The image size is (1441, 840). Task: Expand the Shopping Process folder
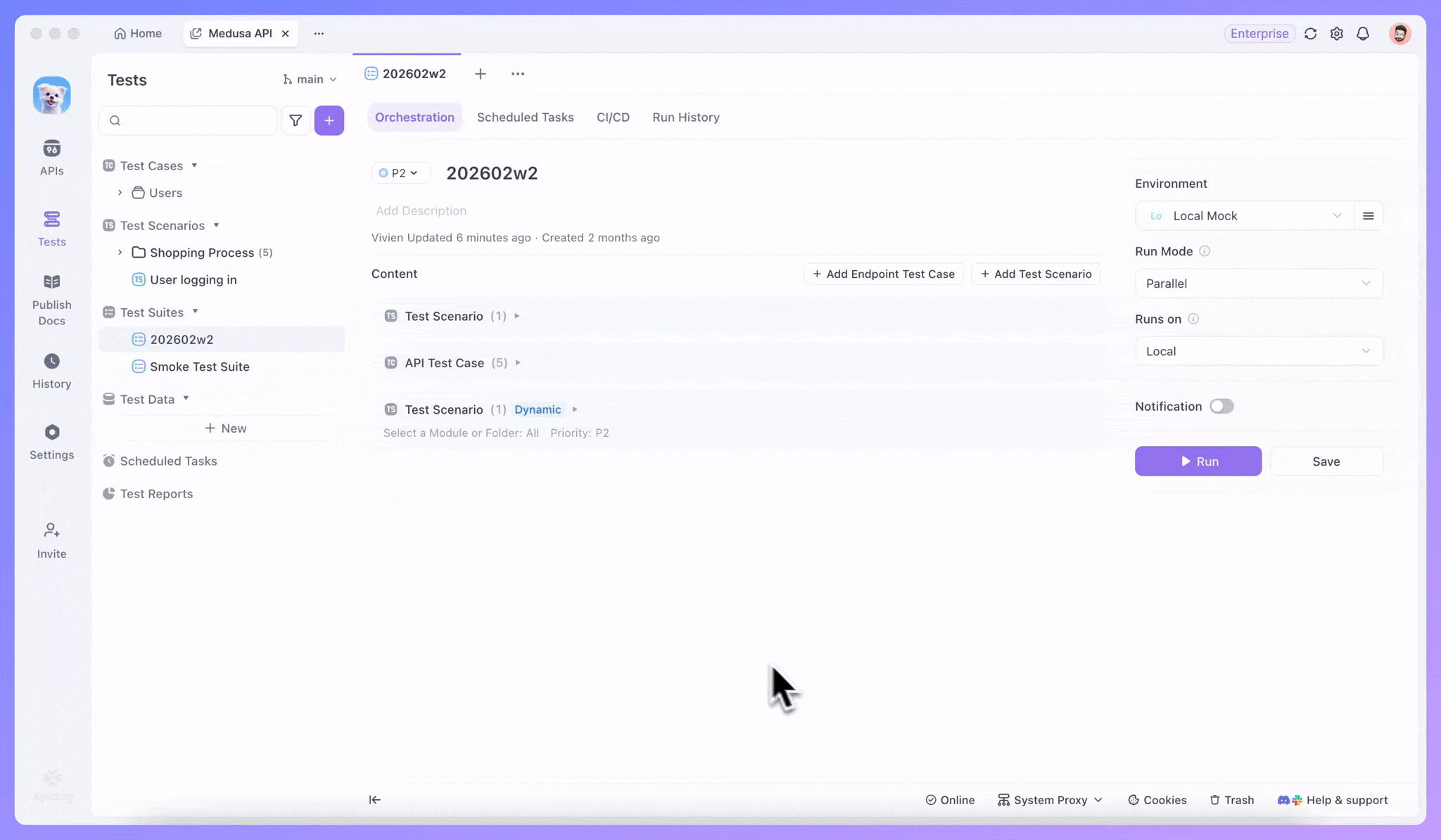(120, 253)
